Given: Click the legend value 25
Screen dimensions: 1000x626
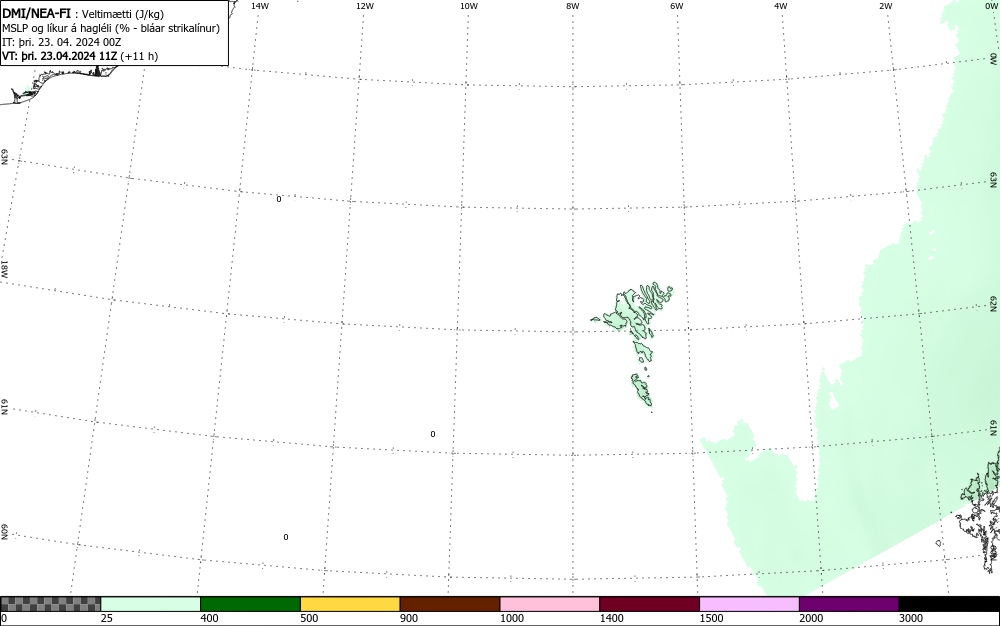Looking at the screenshot, I should 107,618.
